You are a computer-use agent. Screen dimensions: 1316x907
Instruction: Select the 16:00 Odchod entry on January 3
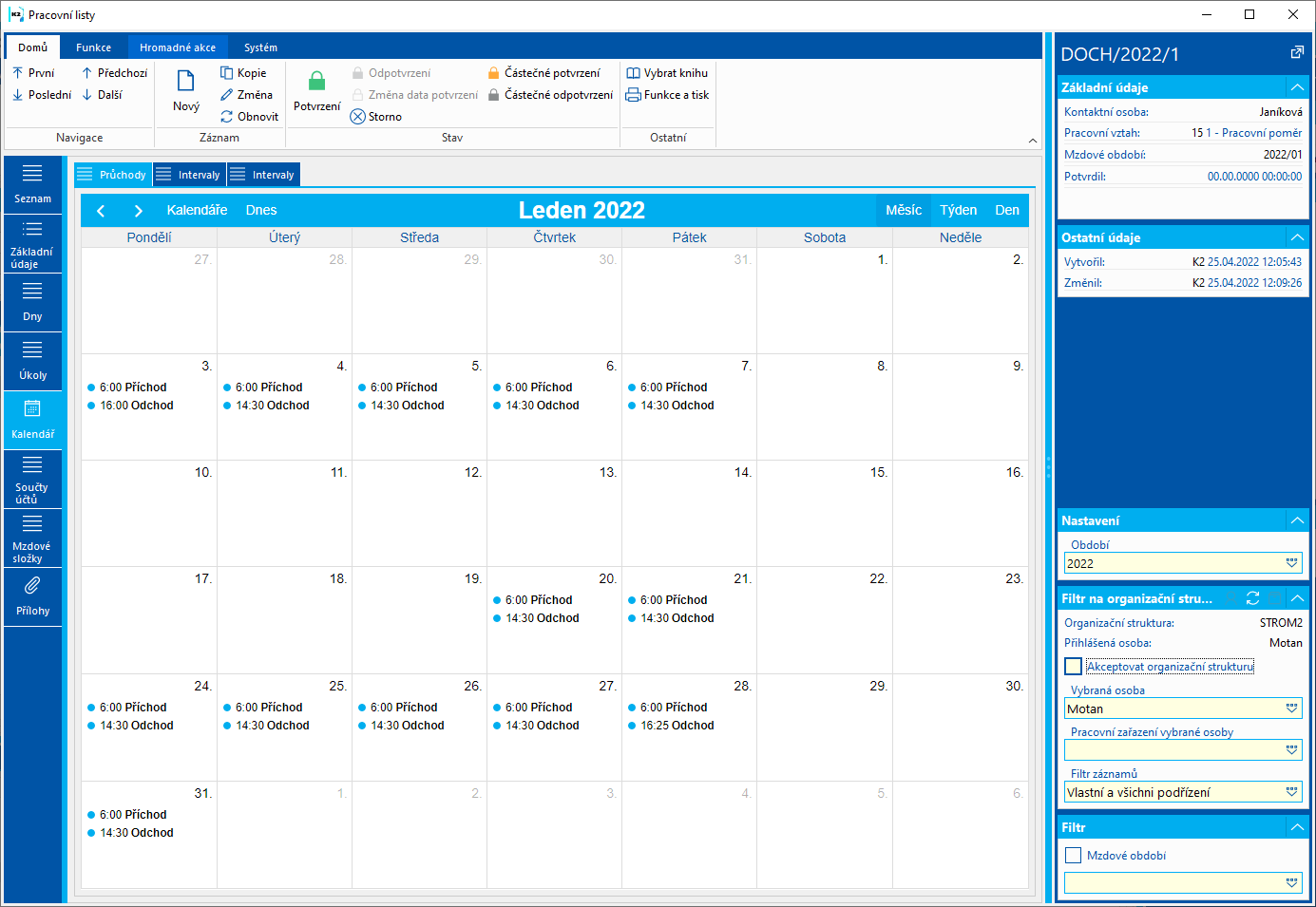pyautogui.click(x=131, y=406)
